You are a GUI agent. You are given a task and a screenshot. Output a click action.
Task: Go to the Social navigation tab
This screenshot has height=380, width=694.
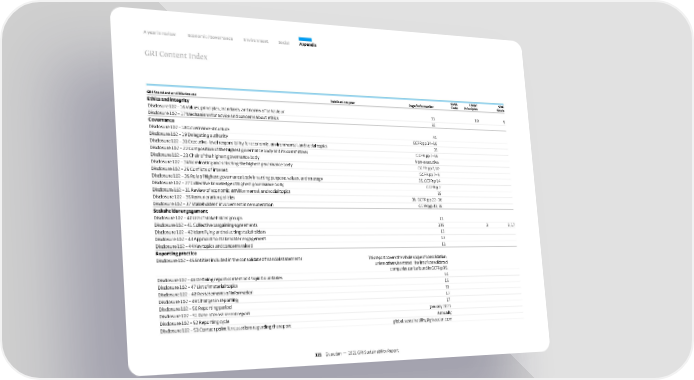pyautogui.click(x=284, y=42)
